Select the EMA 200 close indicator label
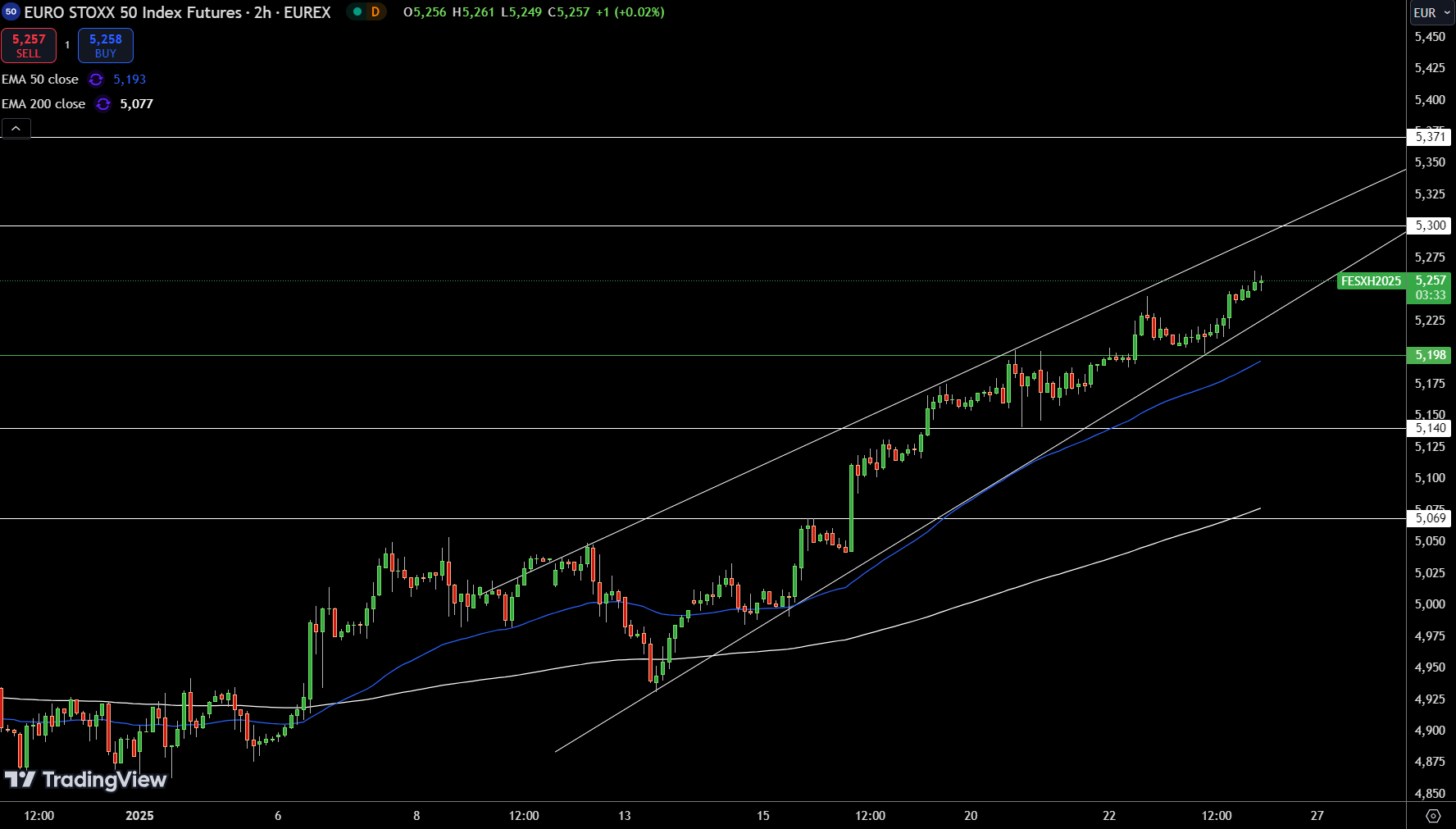Image resolution: width=1456 pixels, height=829 pixels. pos(43,104)
